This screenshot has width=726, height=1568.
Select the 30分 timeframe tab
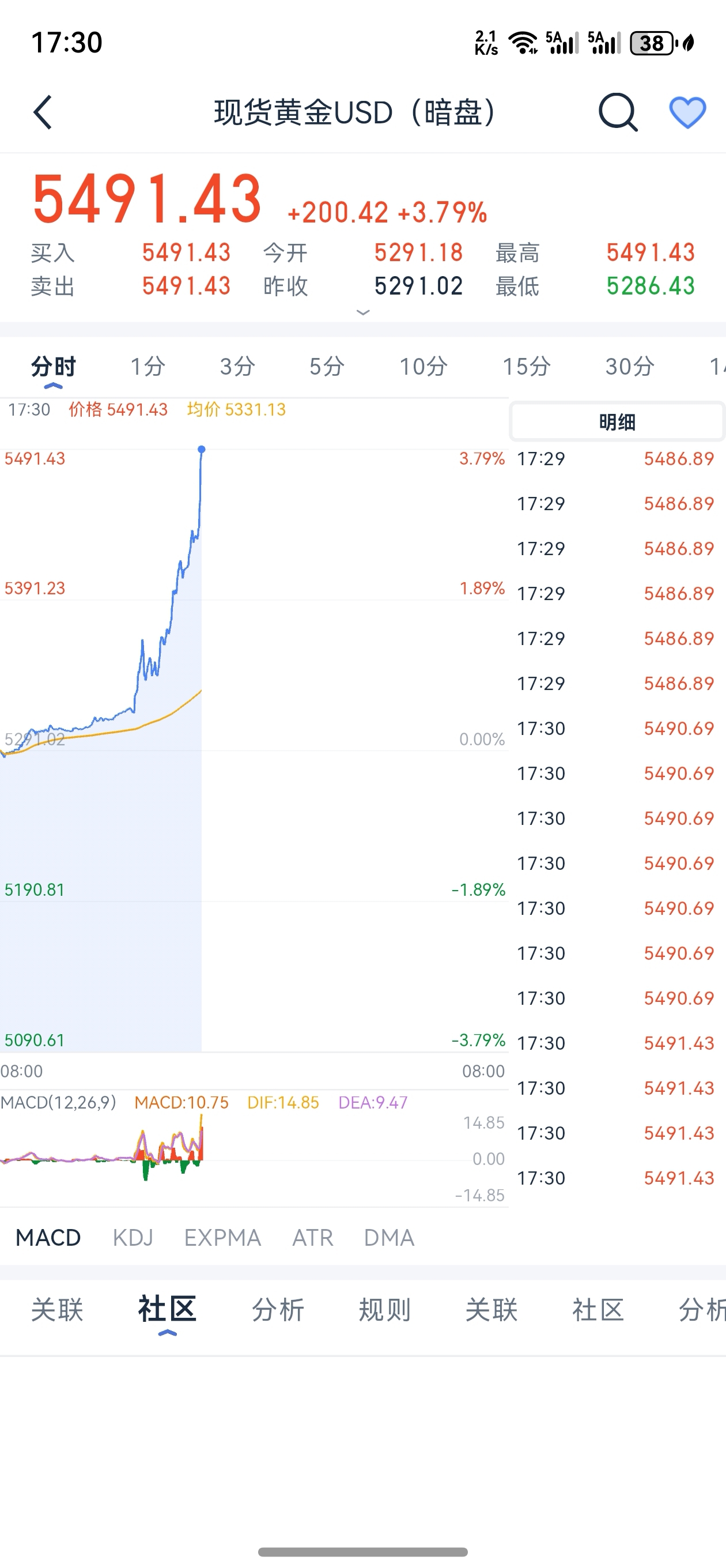630,367
